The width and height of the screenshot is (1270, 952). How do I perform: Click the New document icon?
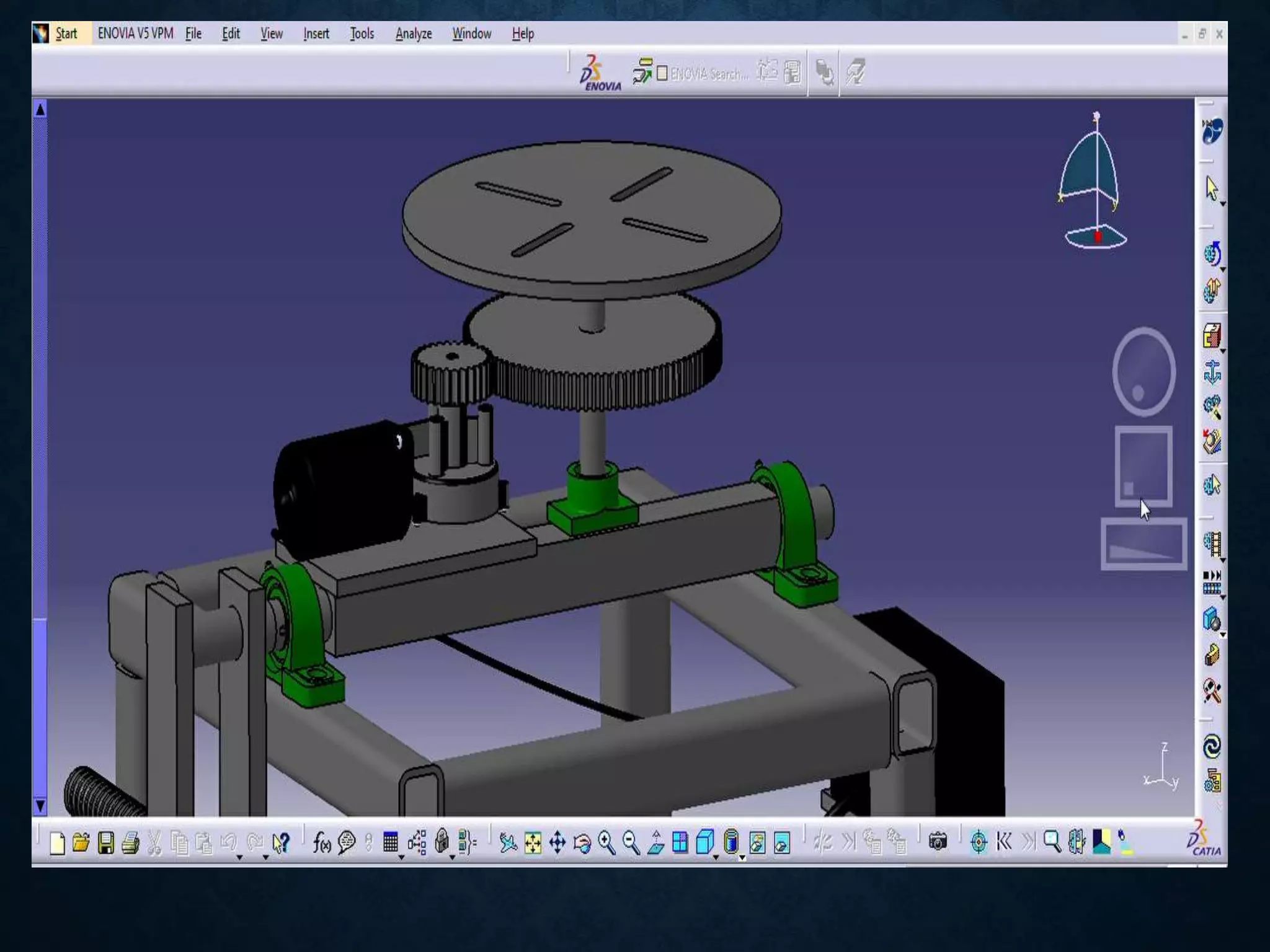click(x=57, y=843)
